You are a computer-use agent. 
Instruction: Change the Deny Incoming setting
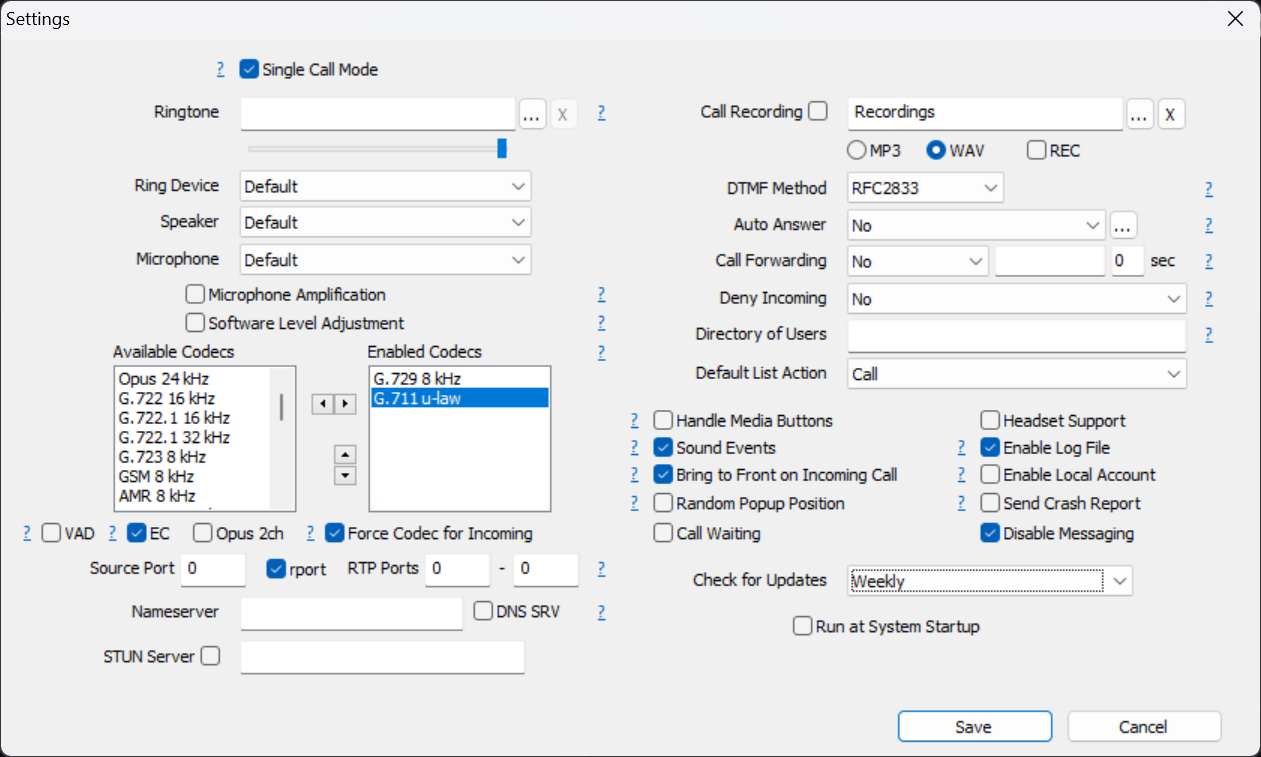1016,298
